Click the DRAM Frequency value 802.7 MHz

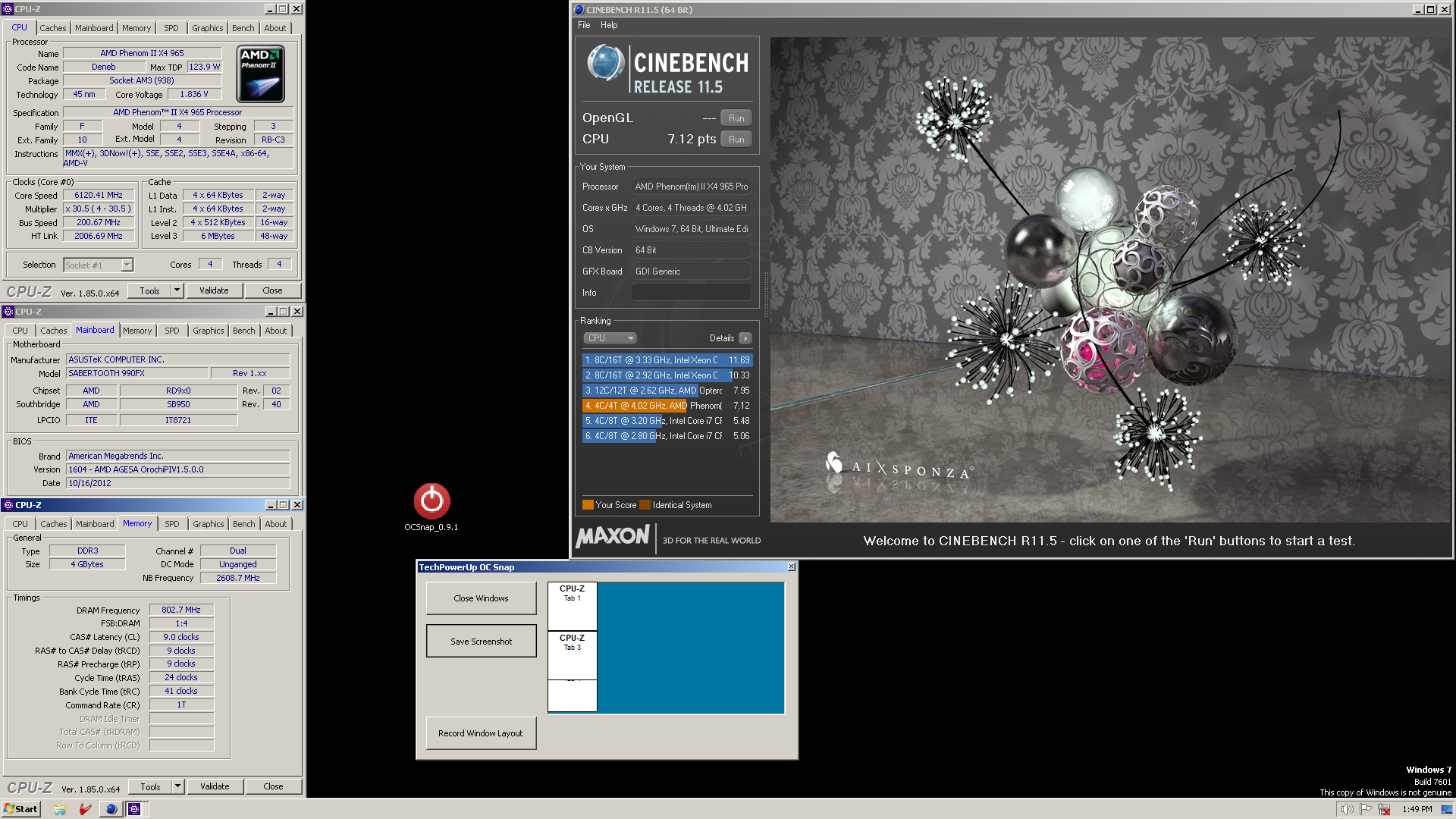(181, 610)
